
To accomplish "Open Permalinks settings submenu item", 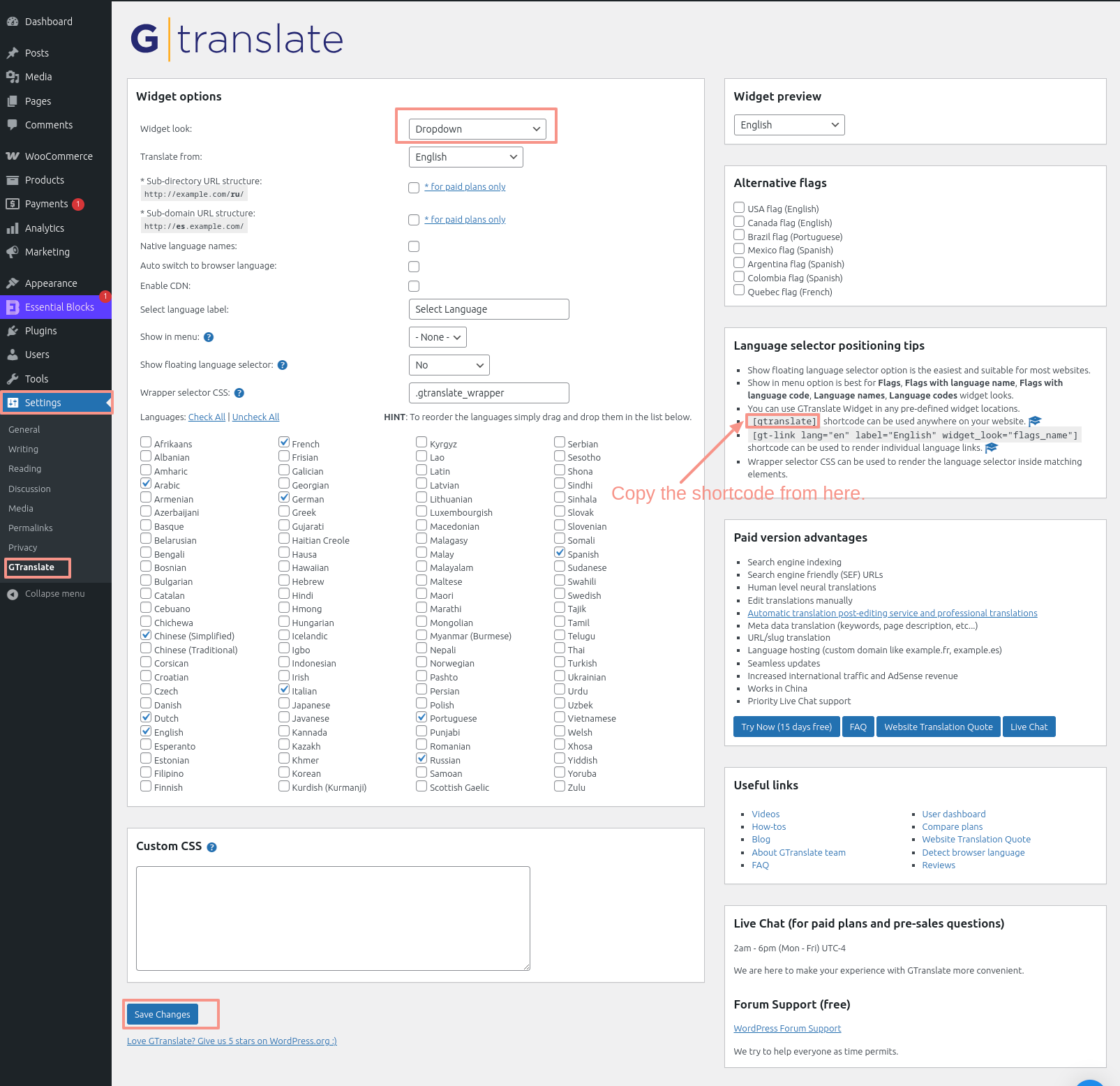I will 31,528.
